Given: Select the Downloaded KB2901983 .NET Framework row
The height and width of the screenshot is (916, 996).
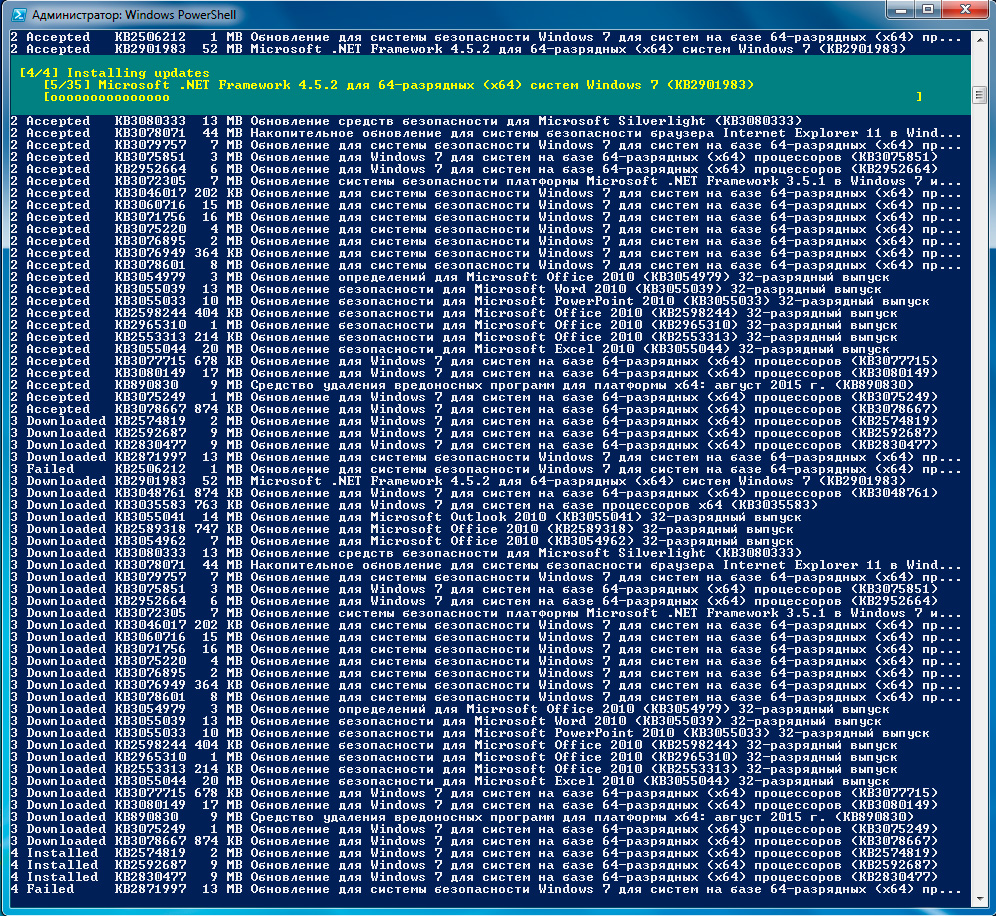Looking at the screenshot, I should [458, 481].
